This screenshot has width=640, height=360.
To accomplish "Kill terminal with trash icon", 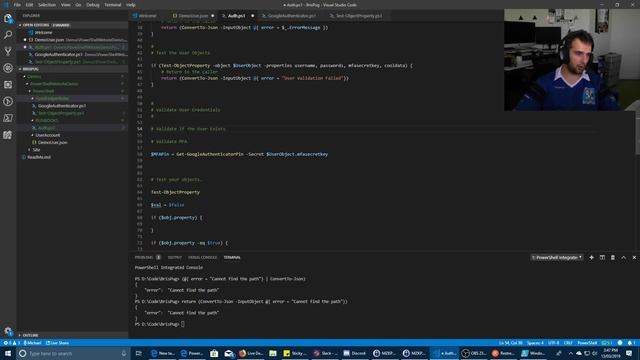I will point(613,258).
